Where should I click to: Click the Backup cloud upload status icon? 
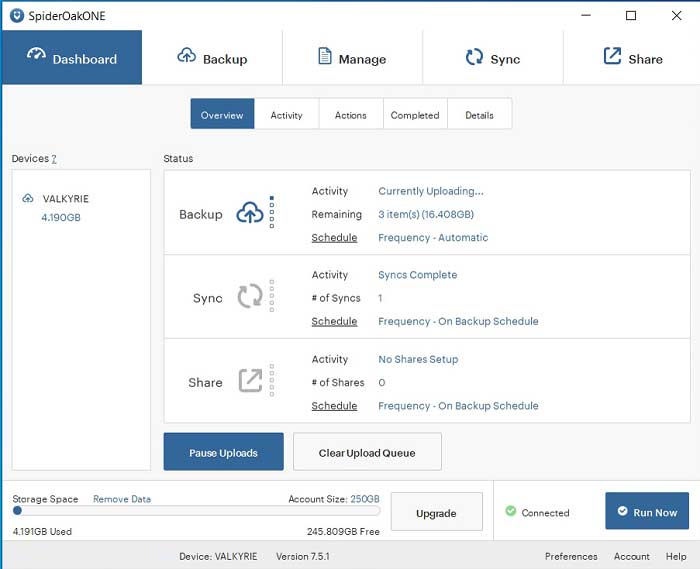pyautogui.click(x=249, y=213)
